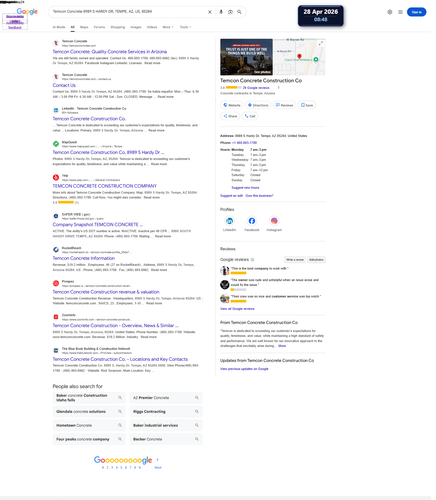
Task: Click 'Suggest new hours' link
Action: tap(245, 188)
